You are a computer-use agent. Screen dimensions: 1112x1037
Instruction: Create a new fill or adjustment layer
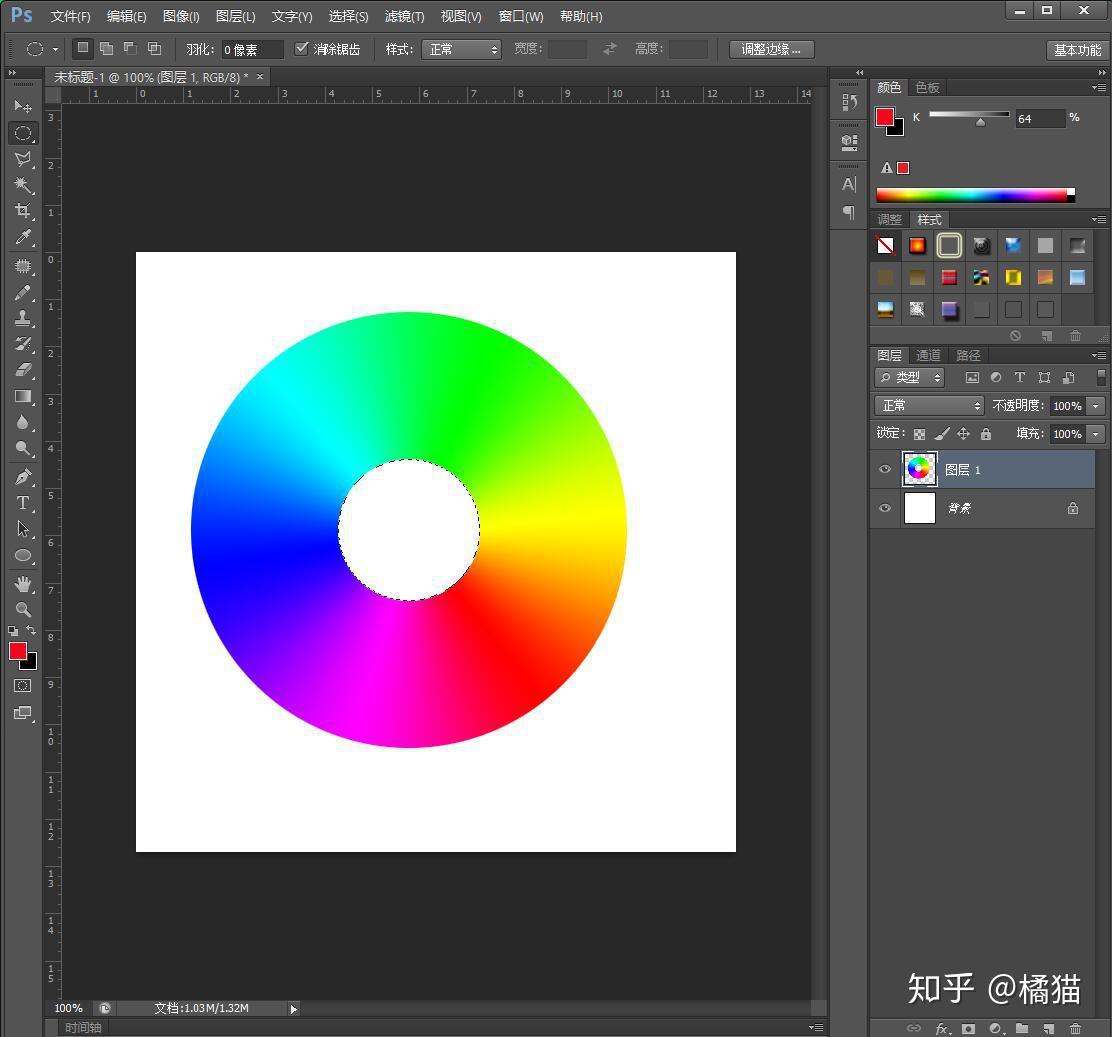point(993,1028)
